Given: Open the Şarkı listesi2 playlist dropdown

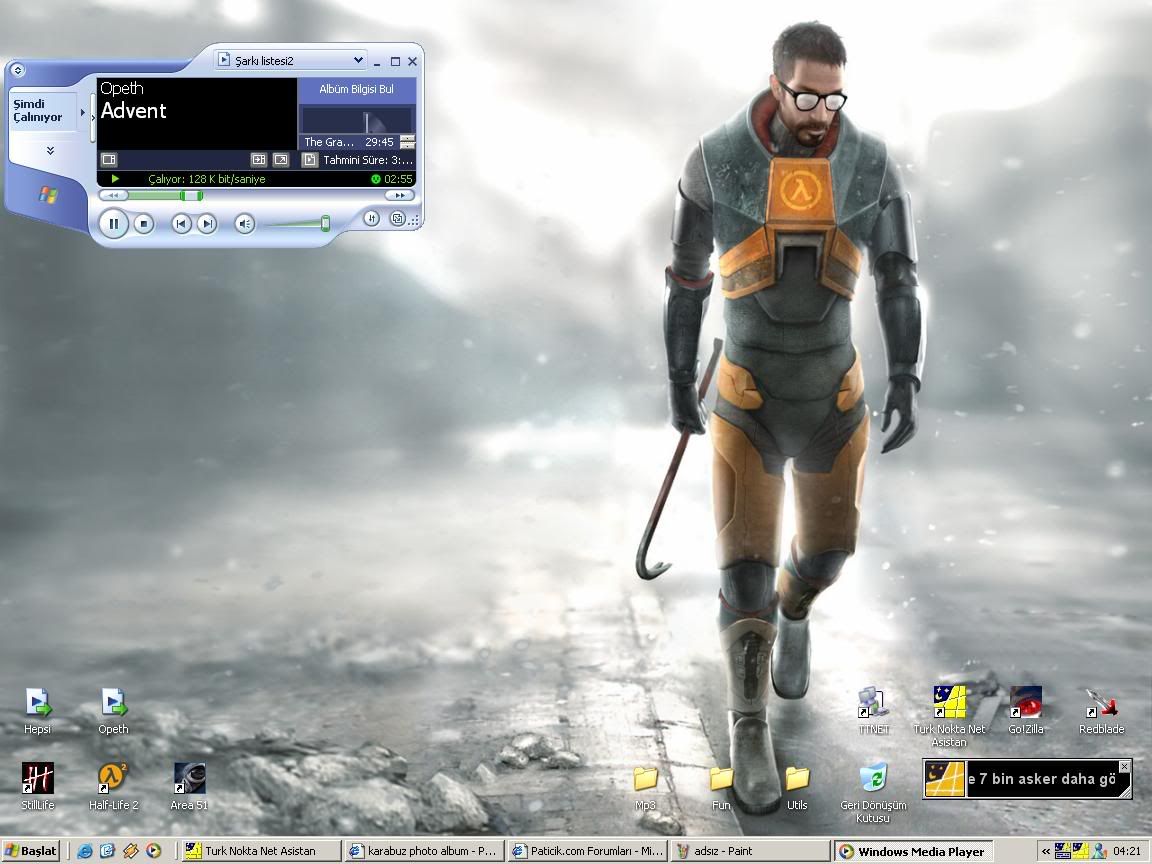Looking at the screenshot, I should (x=291, y=61).
